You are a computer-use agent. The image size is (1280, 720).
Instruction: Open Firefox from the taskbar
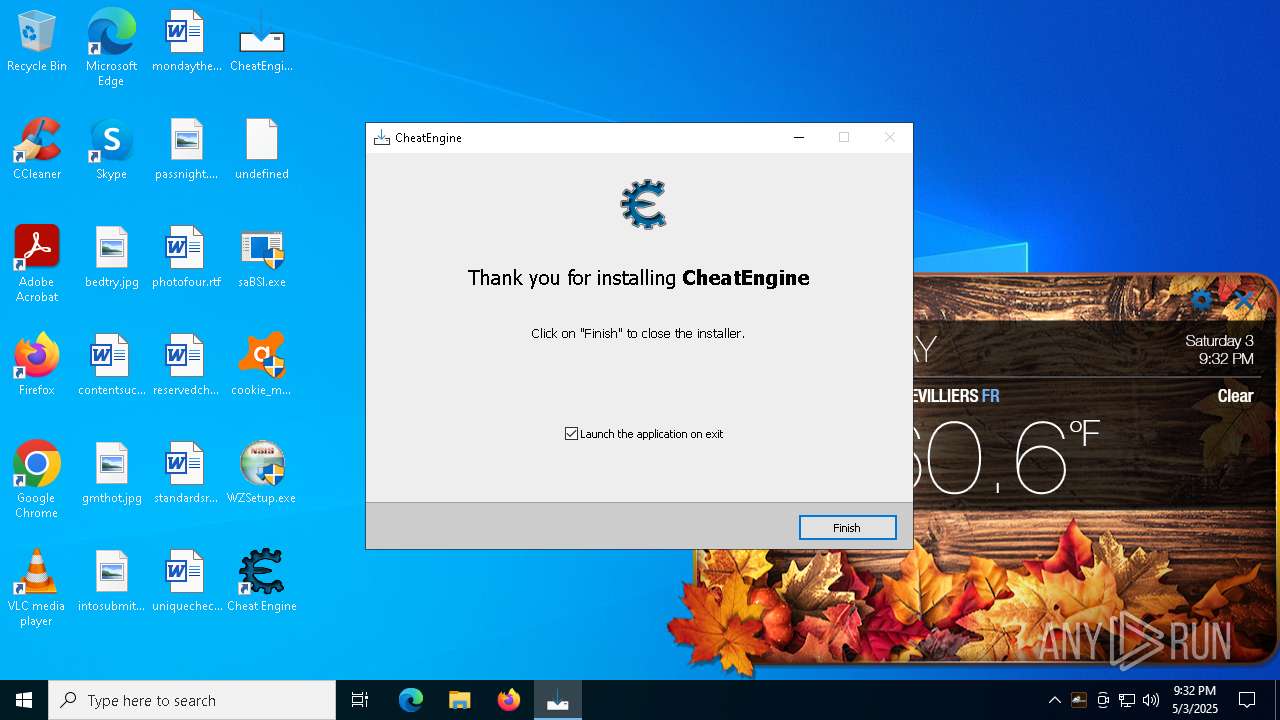pos(509,700)
